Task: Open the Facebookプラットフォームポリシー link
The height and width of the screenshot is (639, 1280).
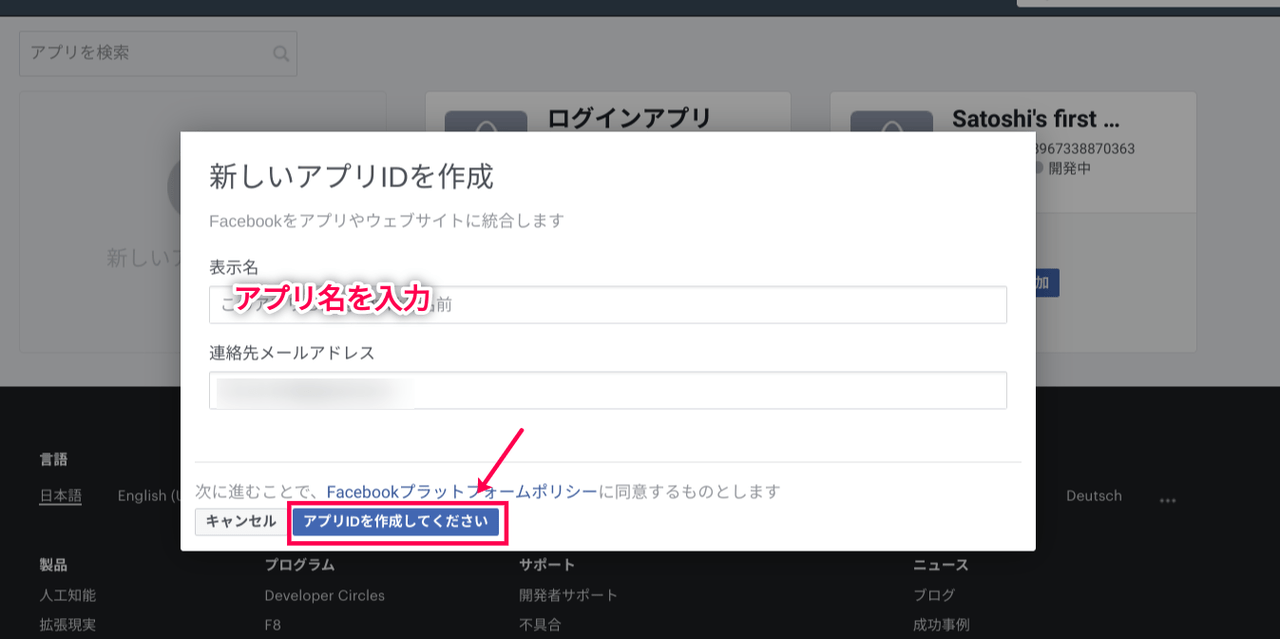Action: (462, 491)
